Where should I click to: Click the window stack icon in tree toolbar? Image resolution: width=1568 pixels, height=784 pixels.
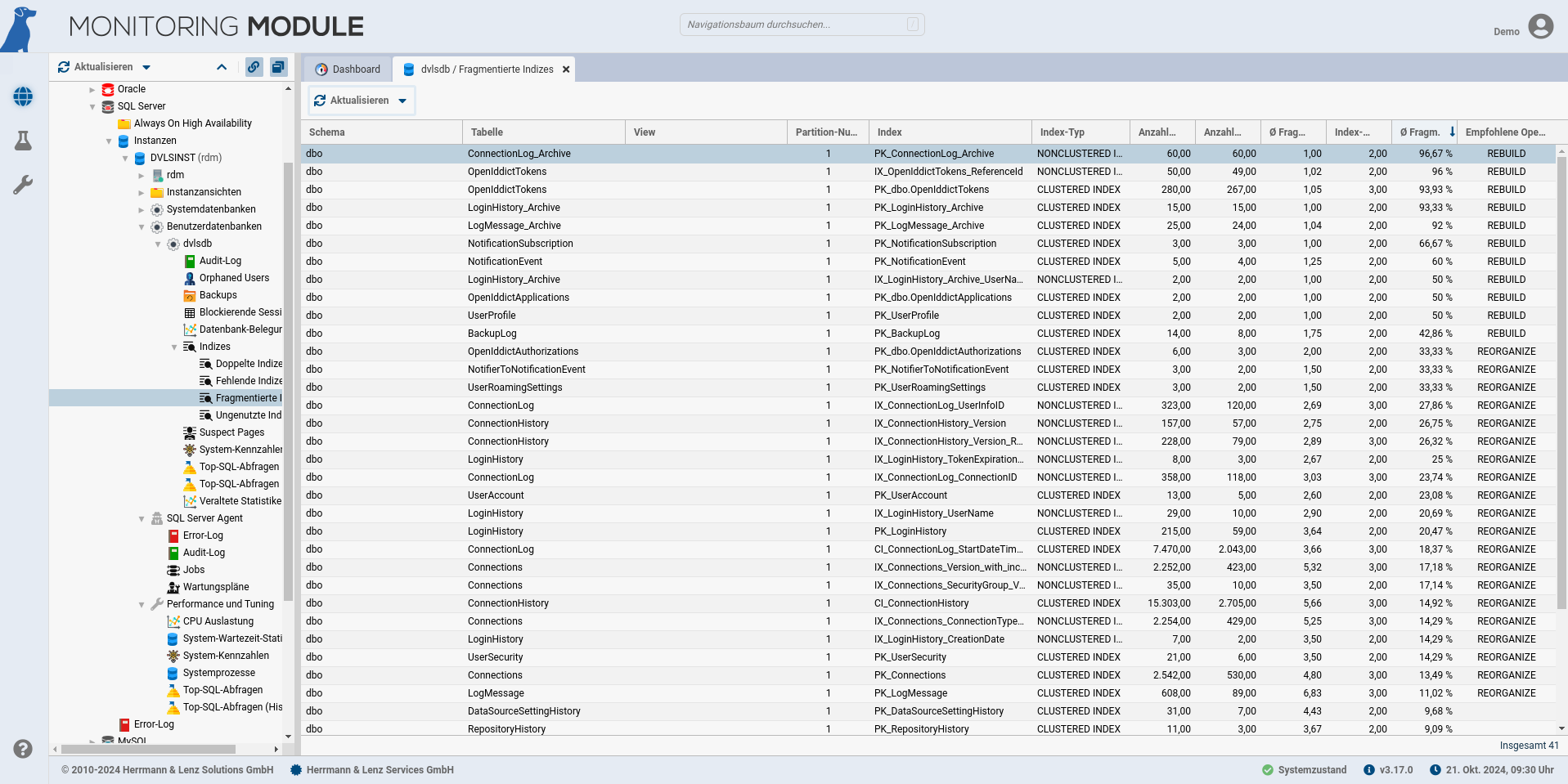[x=278, y=67]
